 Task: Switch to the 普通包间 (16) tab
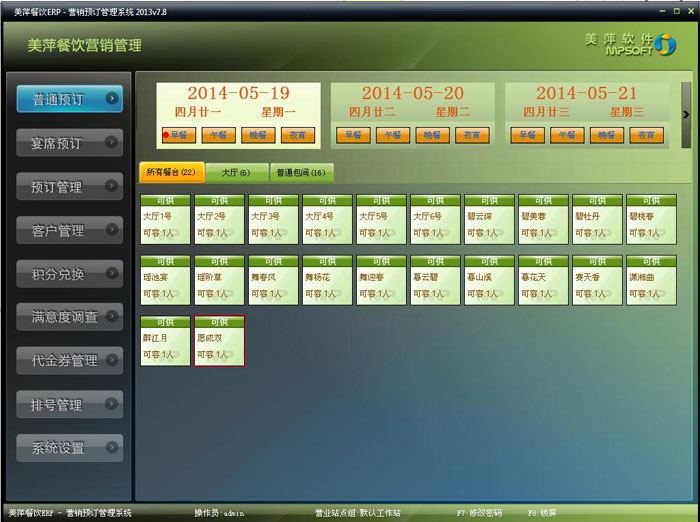301,173
